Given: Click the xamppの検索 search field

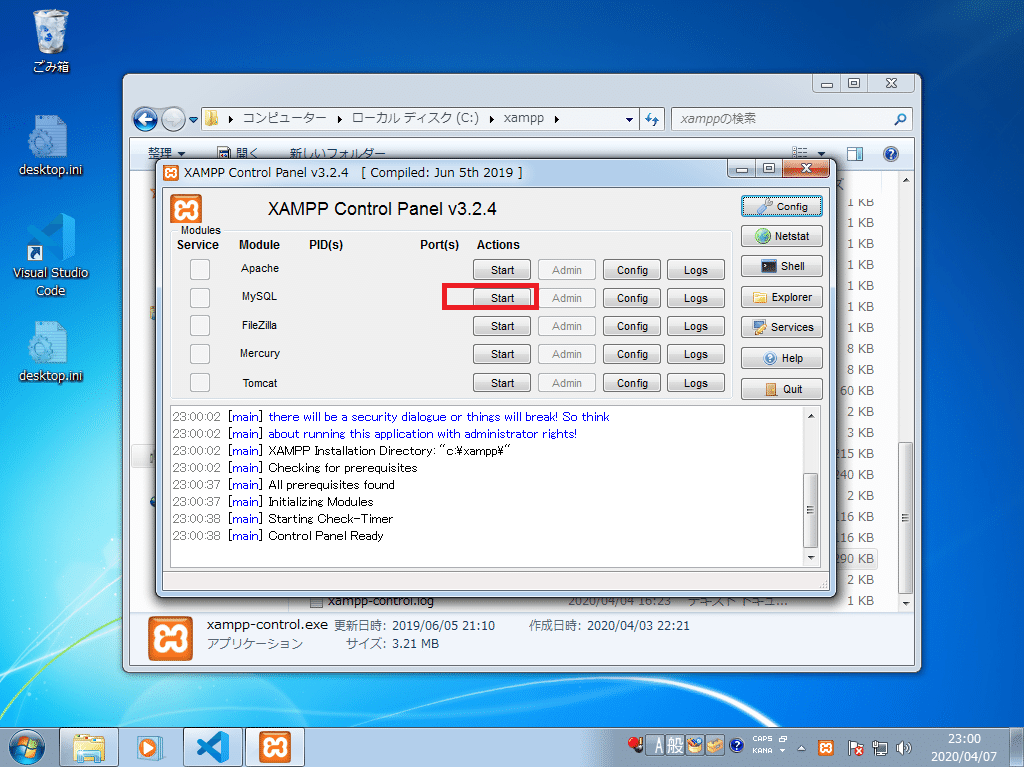Looking at the screenshot, I should (x=784, y=119).
